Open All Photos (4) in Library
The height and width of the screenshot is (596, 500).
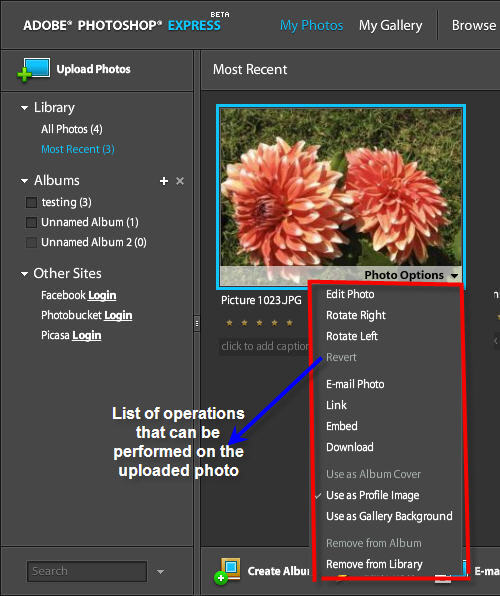tap(72, 129)
